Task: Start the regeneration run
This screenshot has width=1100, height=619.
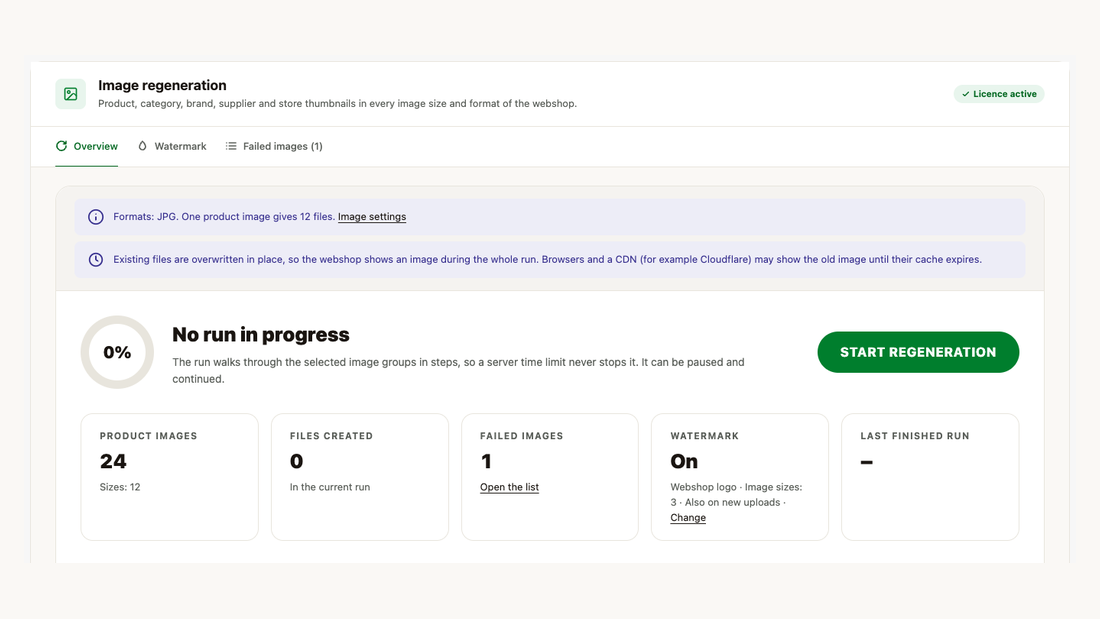Action: (x=918, y=352)
